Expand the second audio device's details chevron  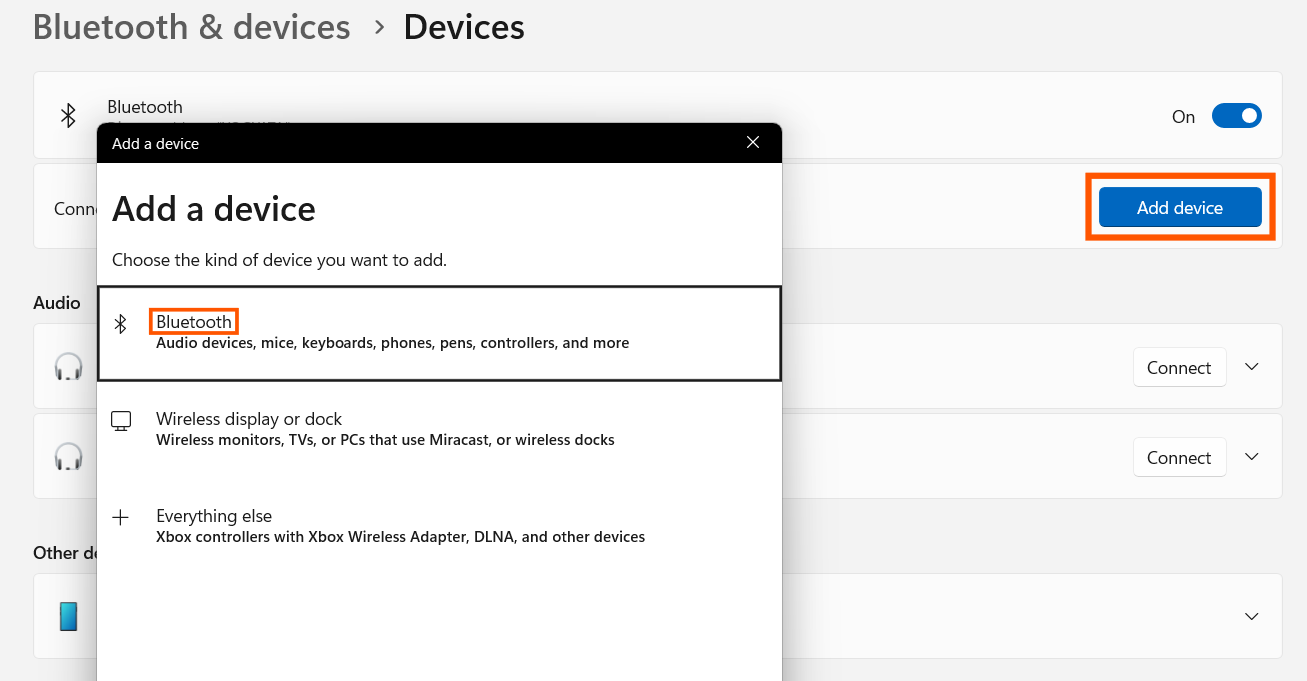pos(1252,457)
